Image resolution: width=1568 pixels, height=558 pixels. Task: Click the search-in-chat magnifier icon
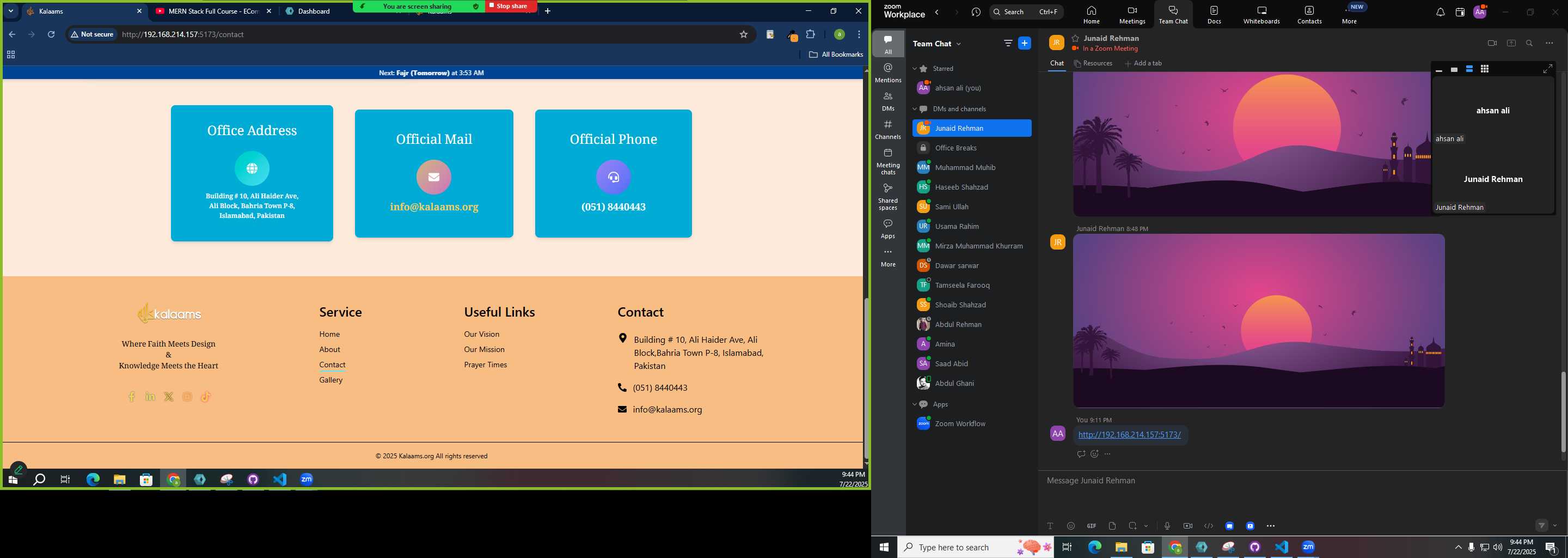point(1529,43)
